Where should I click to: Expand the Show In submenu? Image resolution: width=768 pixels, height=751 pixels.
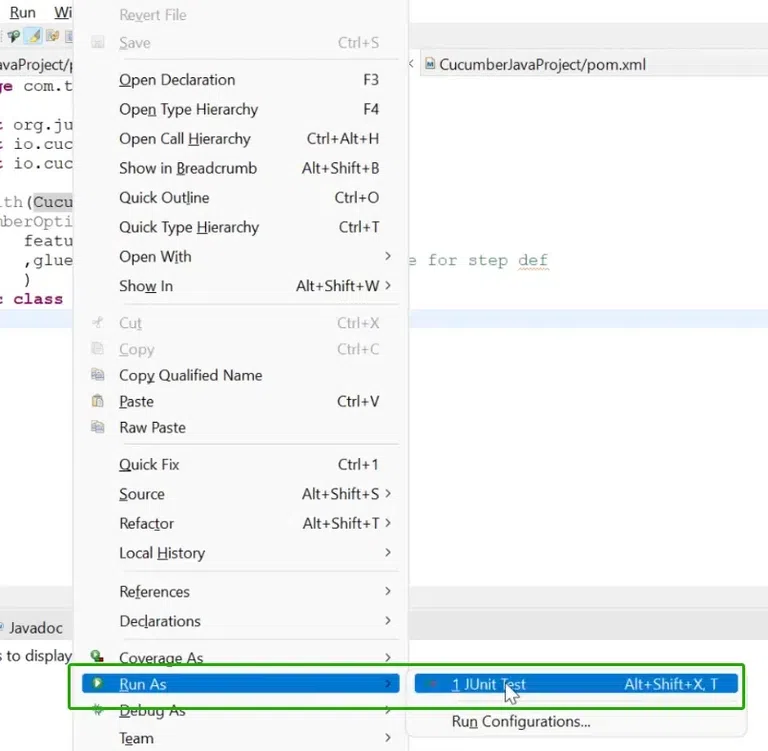[x=240, y=286]
